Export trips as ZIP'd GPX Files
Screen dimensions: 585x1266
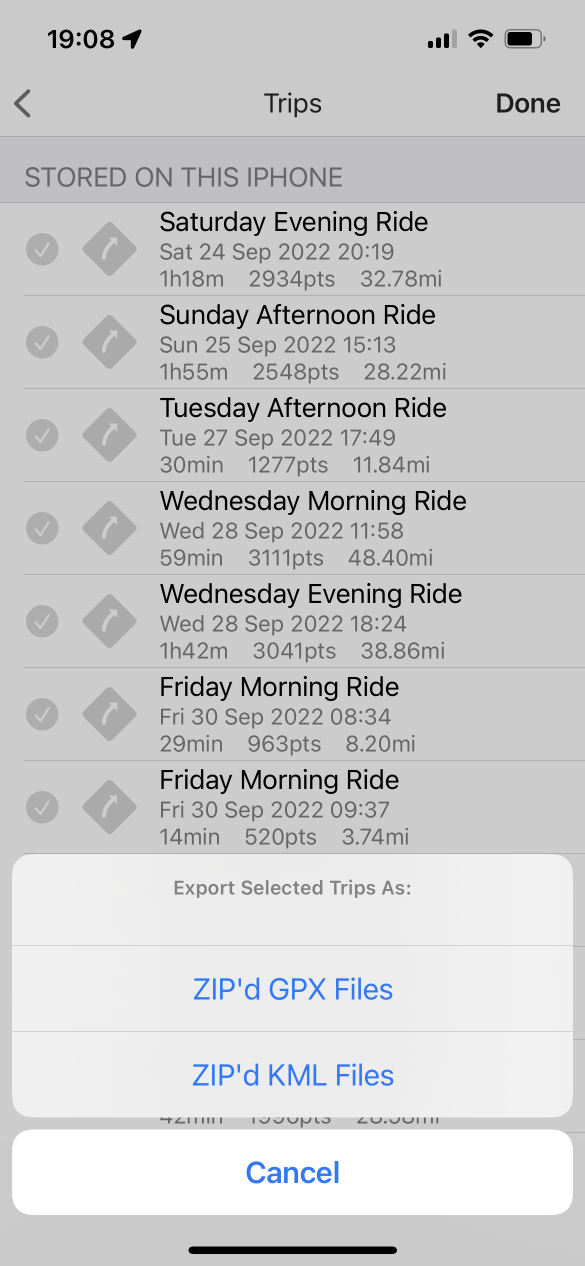[x=292, y=989]
